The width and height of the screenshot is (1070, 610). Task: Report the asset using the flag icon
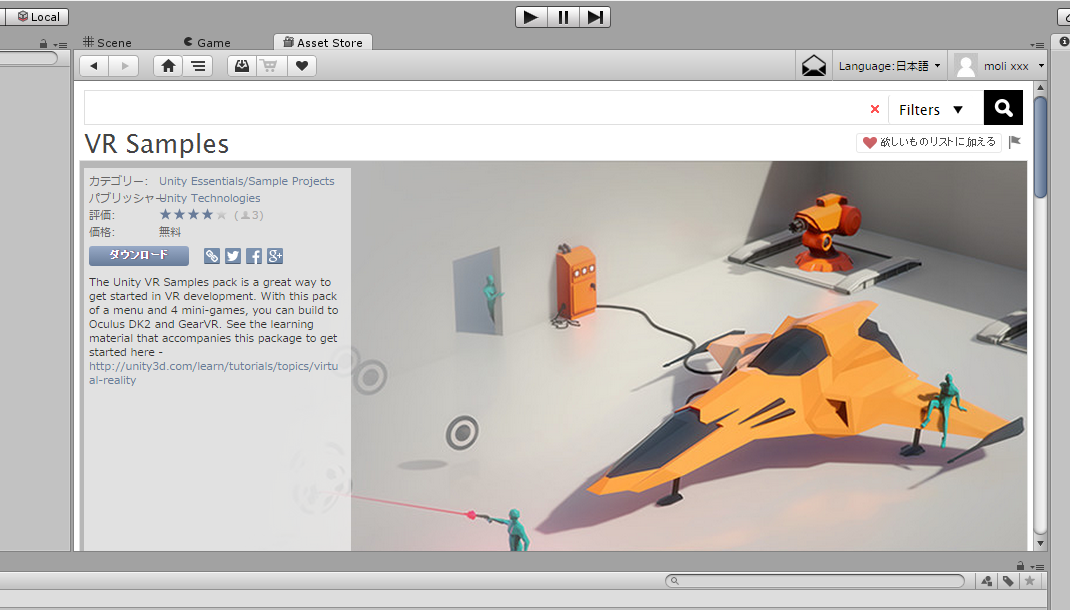click(x=1014, y=142)
